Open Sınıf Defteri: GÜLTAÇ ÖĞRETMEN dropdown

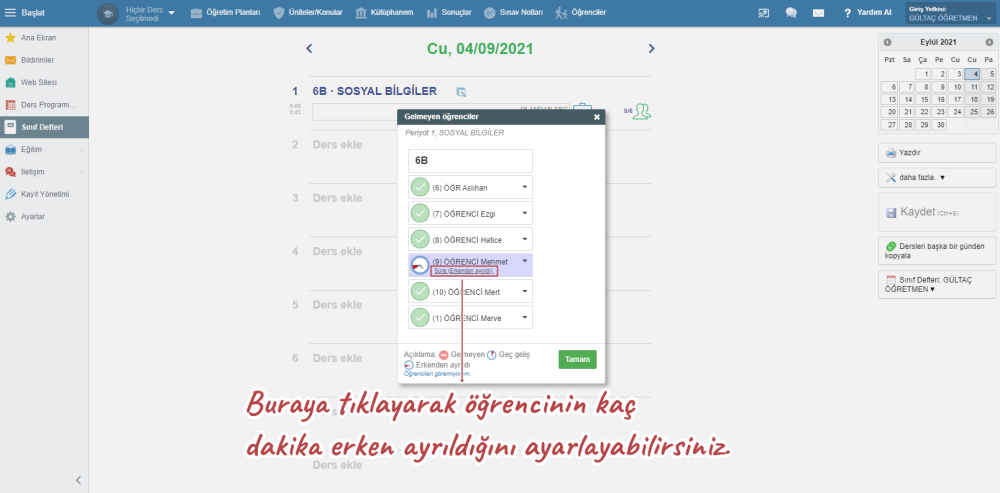[x=937, y=284]
